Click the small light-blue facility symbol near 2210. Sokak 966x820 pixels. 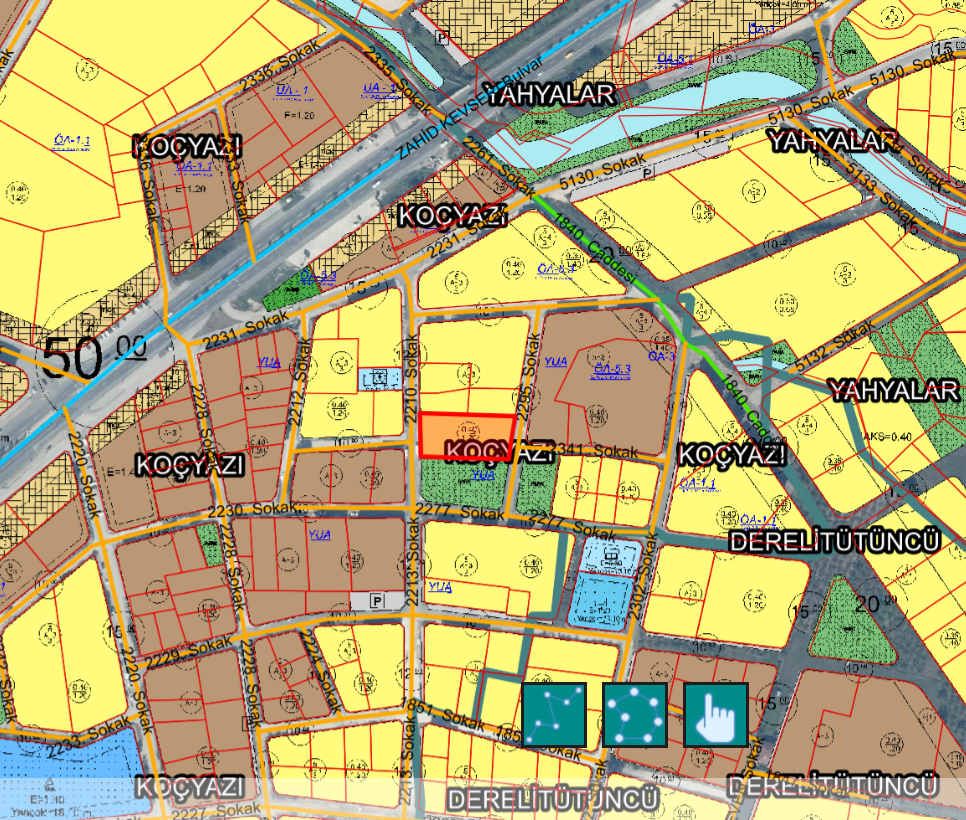(x=375, y=379)
